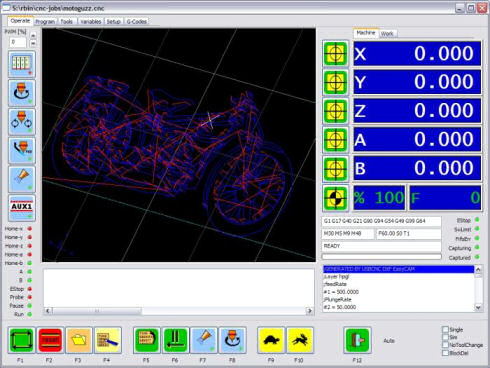The image size is (490, 368).
Task: Click the spindle-with-phone icon in left sidebar
Action: coord(22,150)
